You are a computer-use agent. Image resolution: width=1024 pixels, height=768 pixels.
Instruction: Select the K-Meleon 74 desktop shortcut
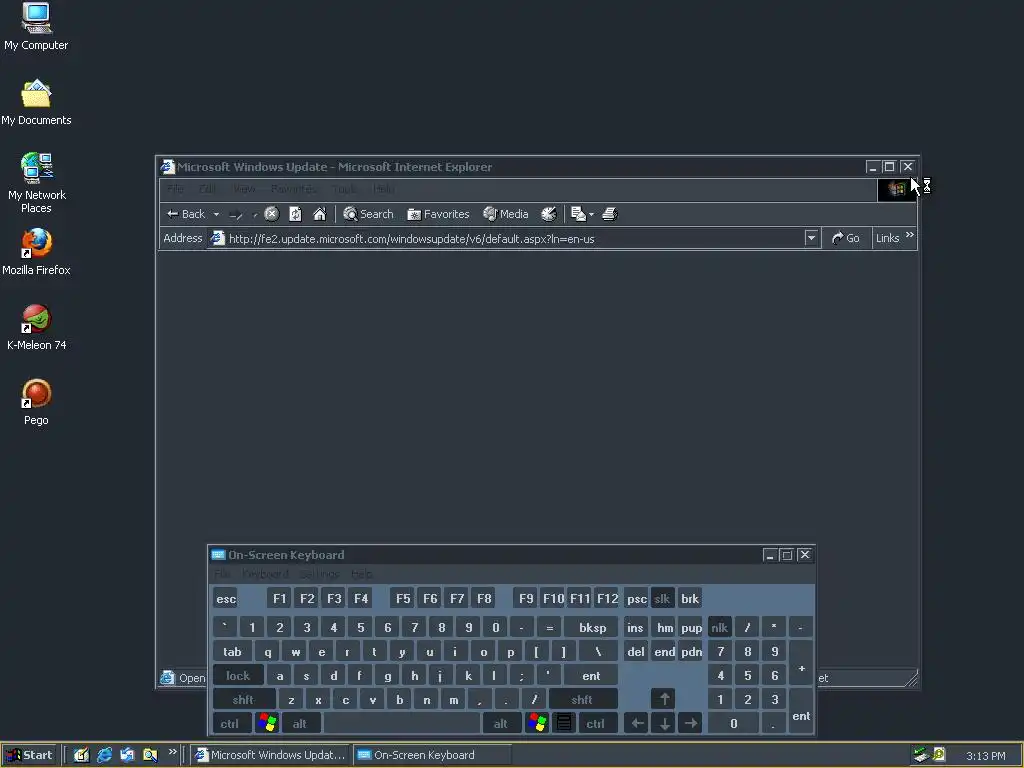[x=36, y=327]
